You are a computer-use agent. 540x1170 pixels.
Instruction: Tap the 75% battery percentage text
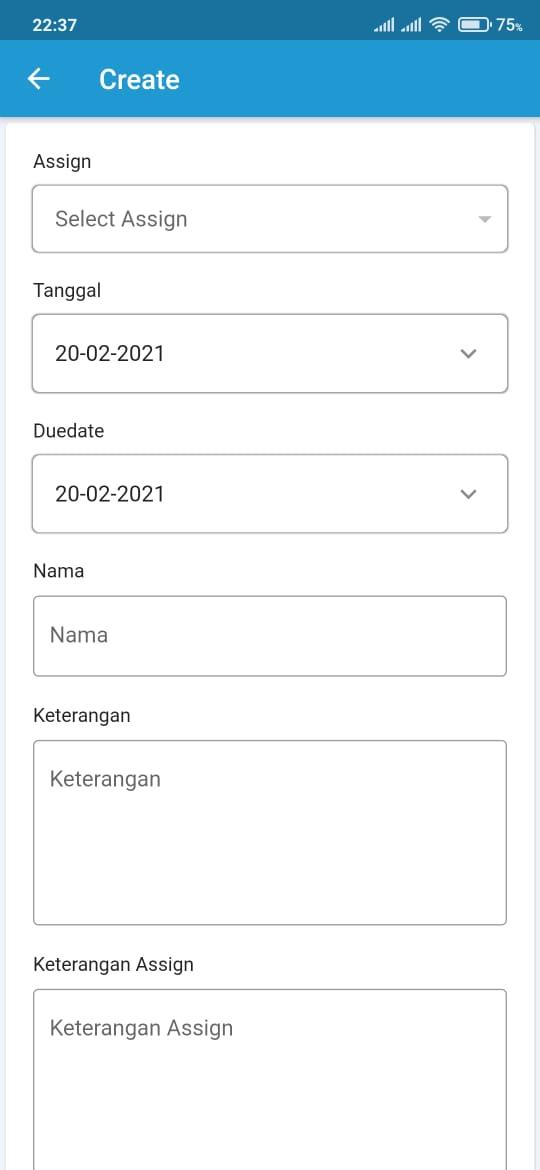tap(509, 25)
